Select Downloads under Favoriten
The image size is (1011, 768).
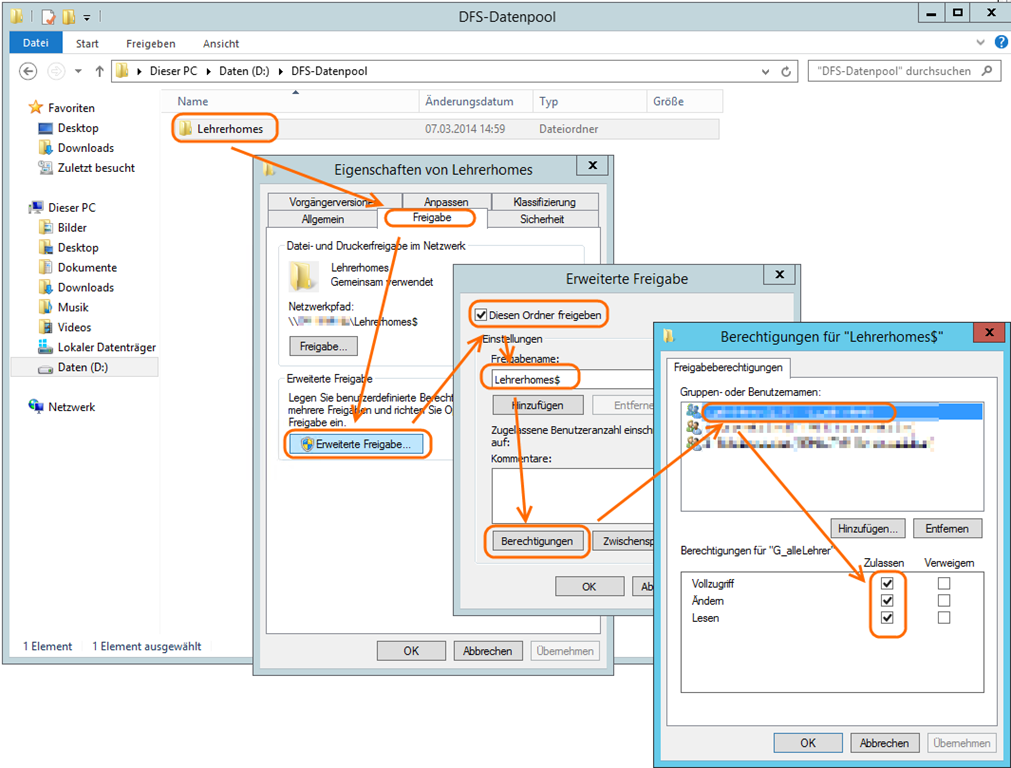[x=85, y=148]
